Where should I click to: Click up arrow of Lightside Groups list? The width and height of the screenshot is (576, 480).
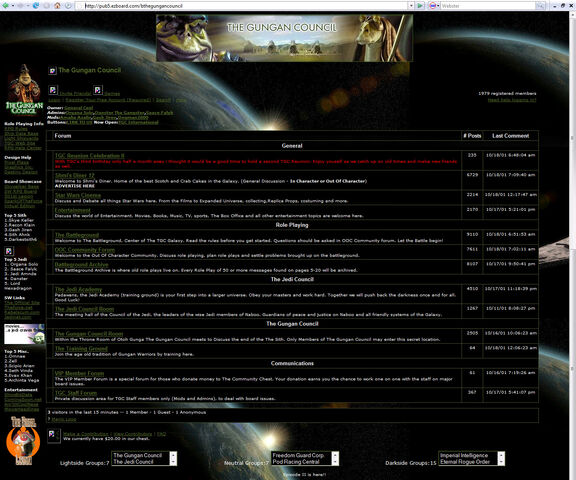pyautogui.click(x=173, y=455)
